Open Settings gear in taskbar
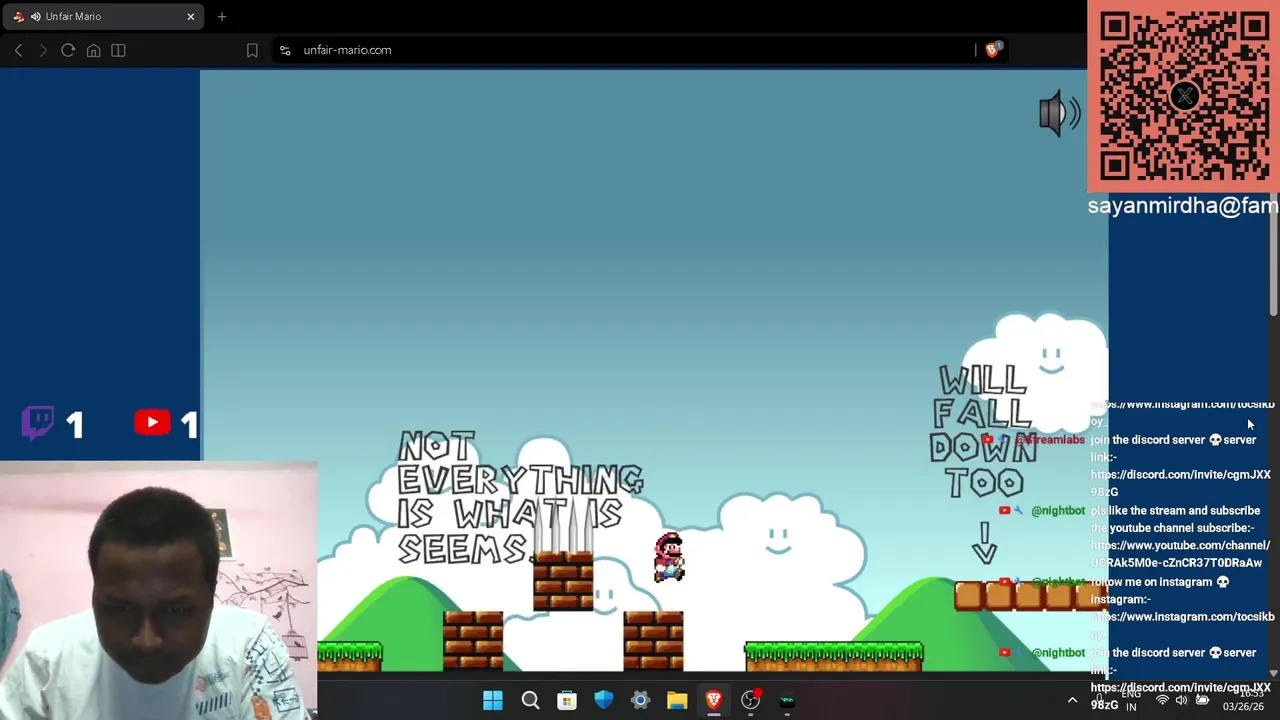 [x=640, y=701]
